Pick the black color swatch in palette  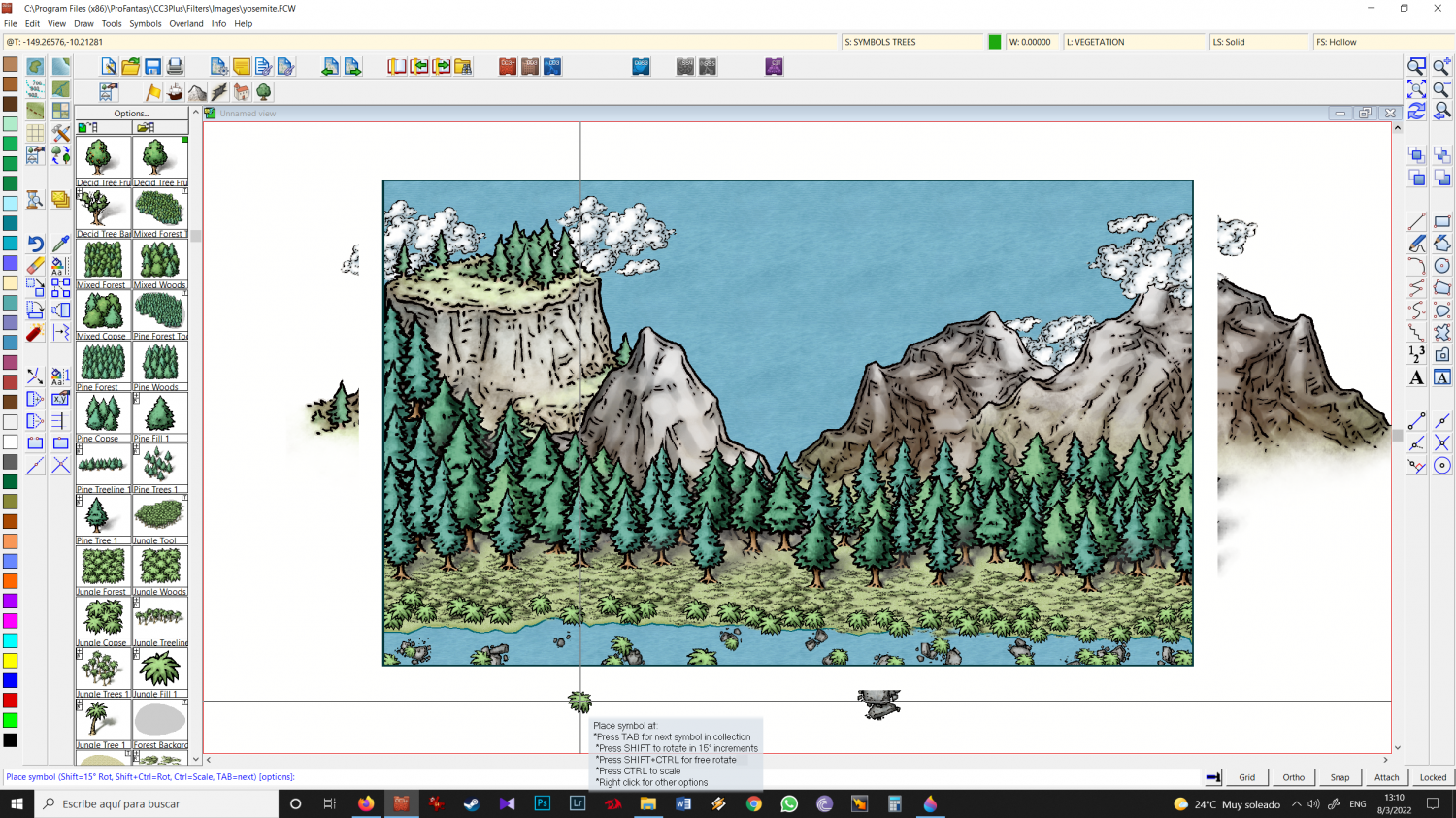point(10,740)
